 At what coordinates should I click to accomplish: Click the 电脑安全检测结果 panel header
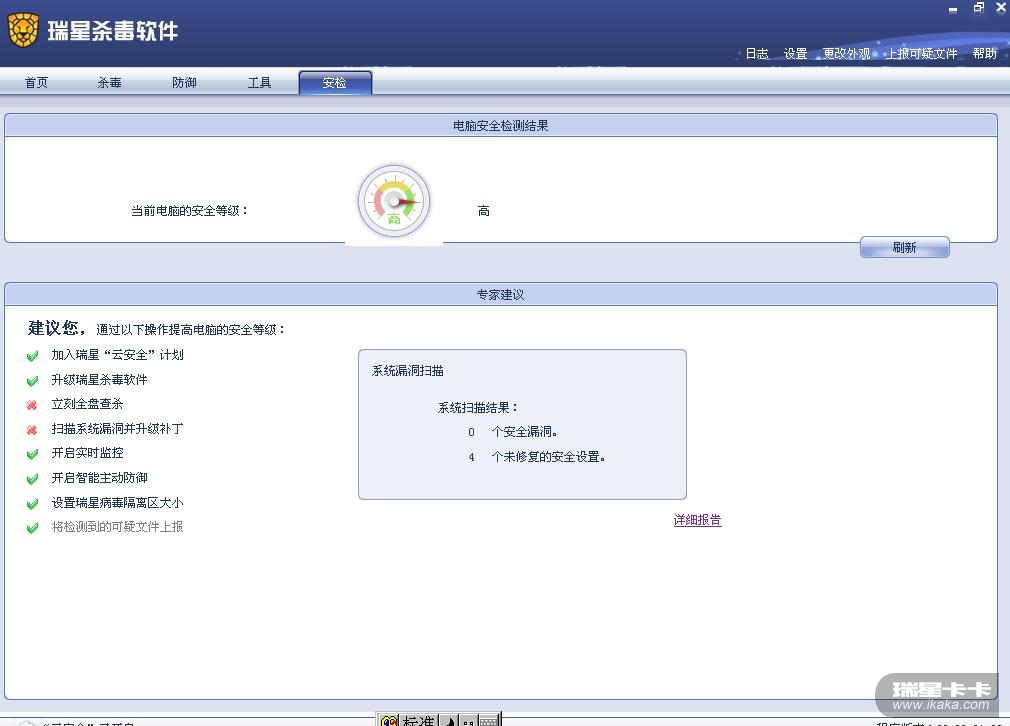coord(500,126)
